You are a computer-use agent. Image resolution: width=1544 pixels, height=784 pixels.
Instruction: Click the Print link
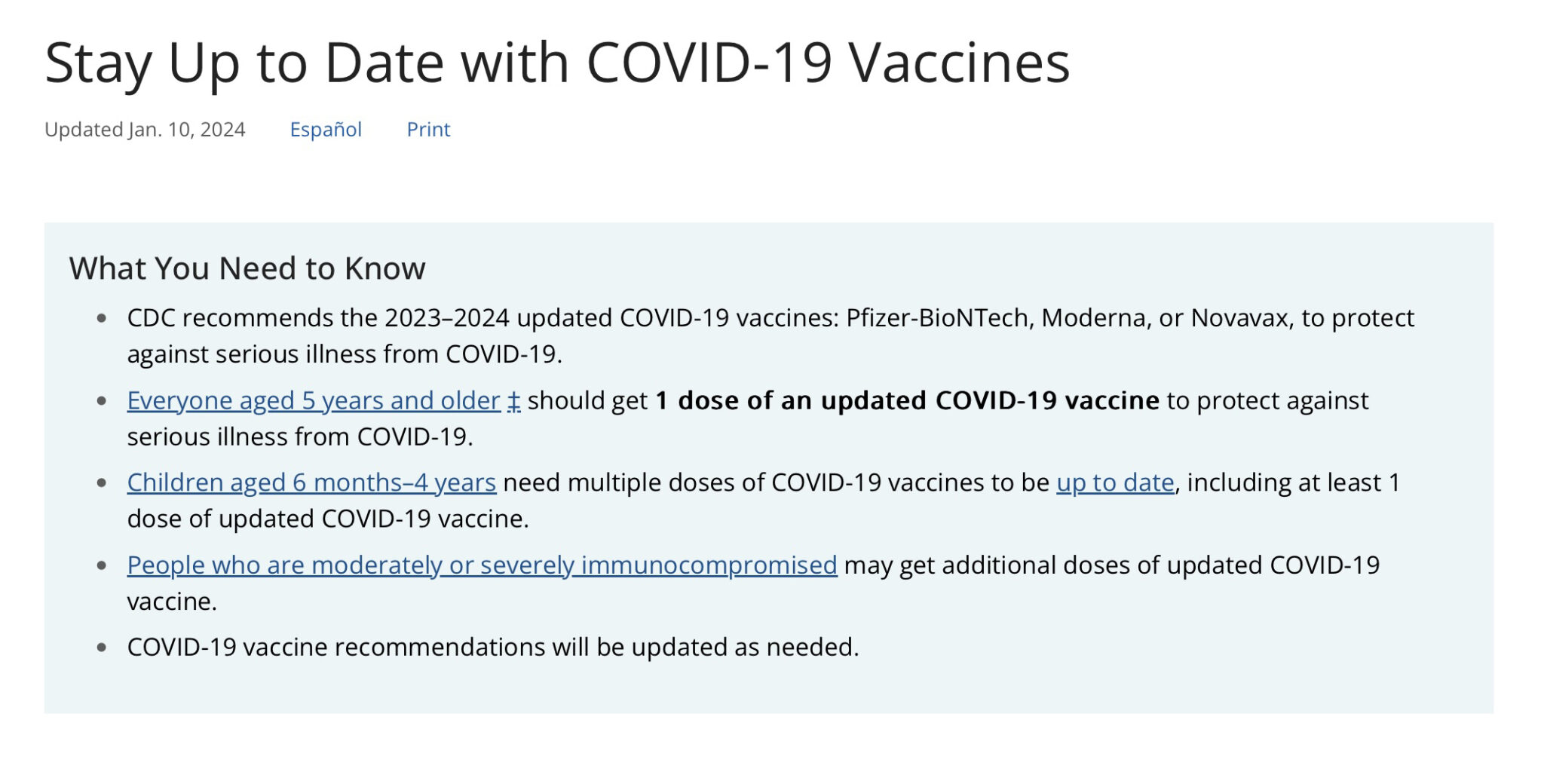428,130
